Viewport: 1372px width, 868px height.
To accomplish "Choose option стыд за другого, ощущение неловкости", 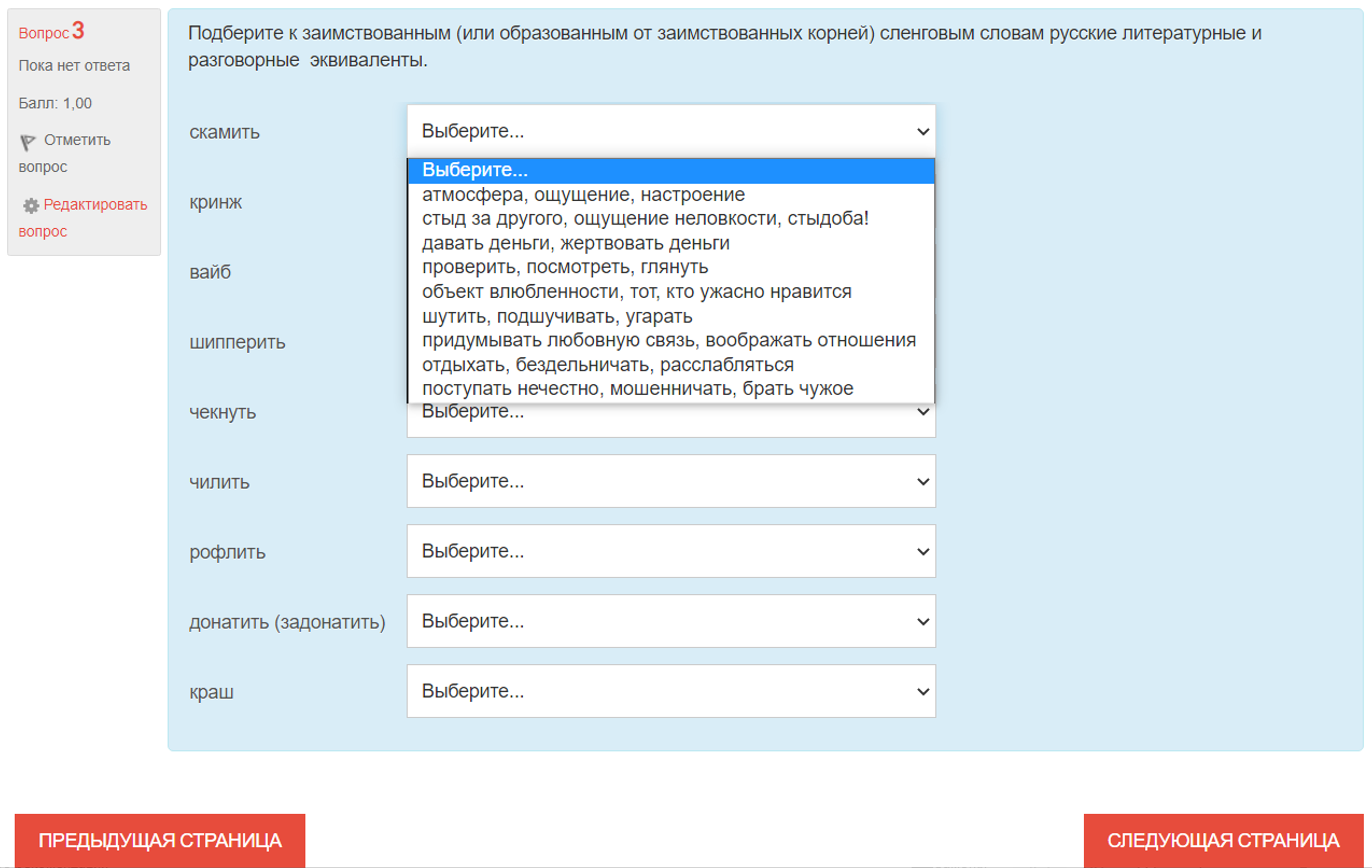I will click(x=671, y=219).
